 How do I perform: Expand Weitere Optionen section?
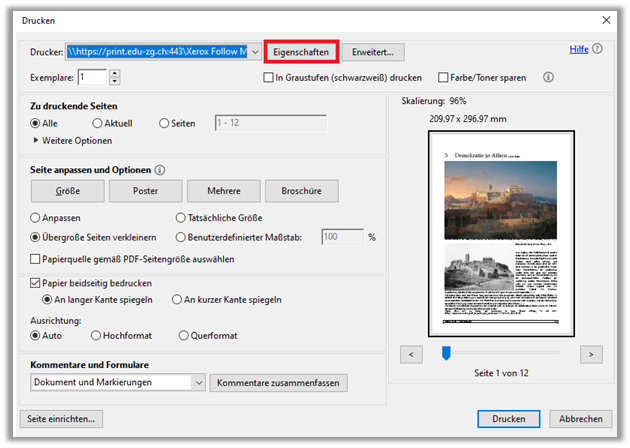(37, 141)
